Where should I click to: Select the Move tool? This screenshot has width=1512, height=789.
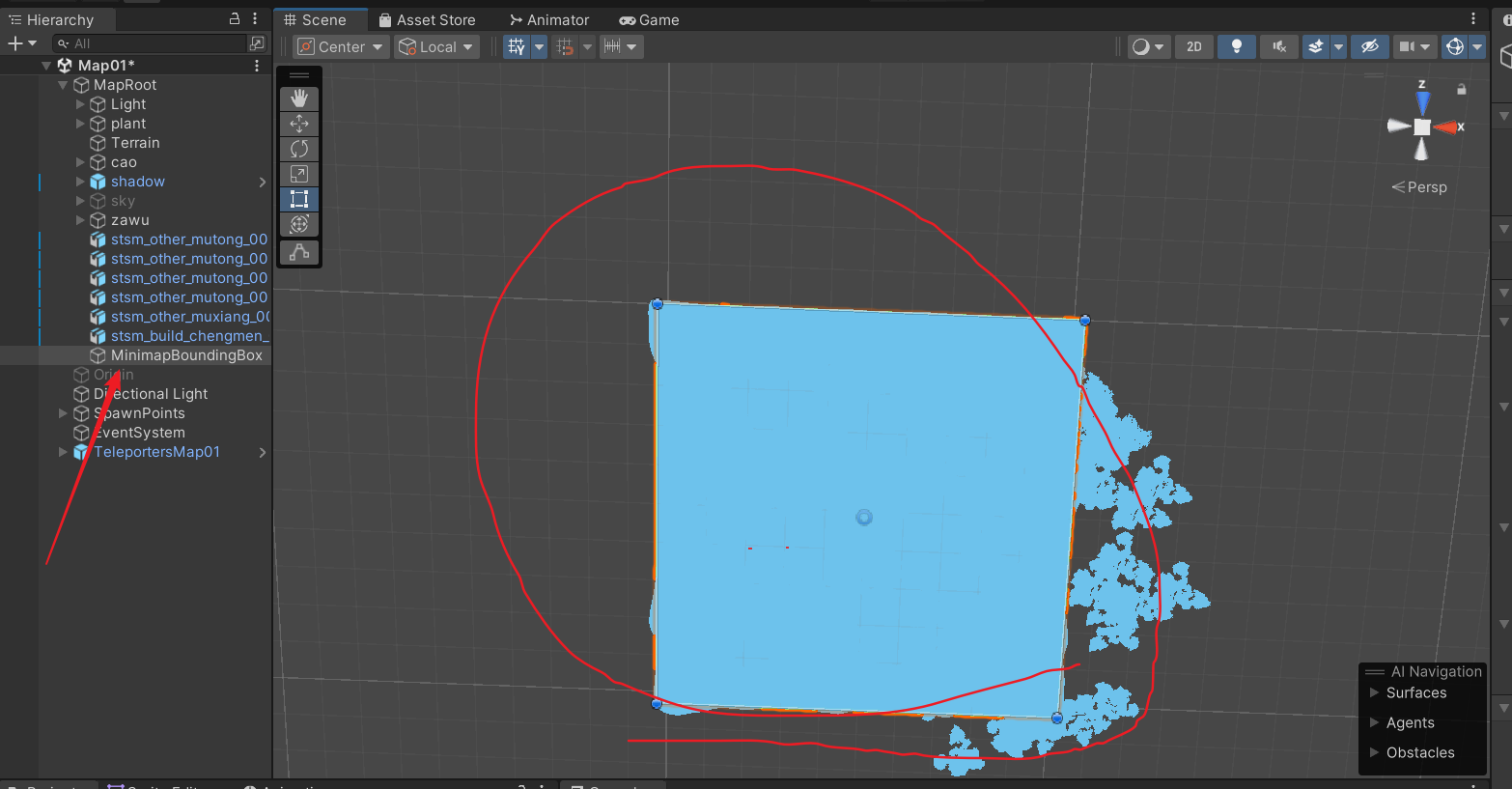[299, 124]
